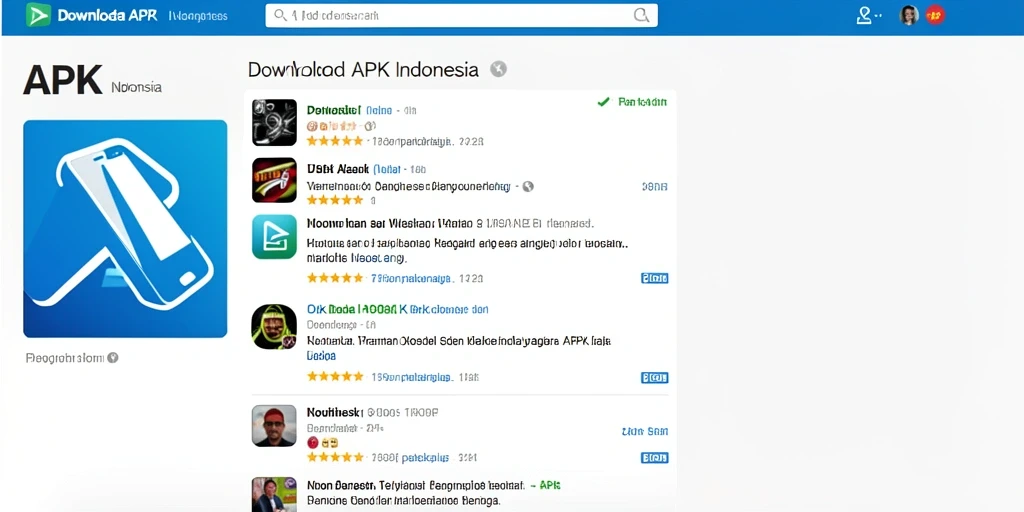Focus the header search input field

[x=461, y=16]
